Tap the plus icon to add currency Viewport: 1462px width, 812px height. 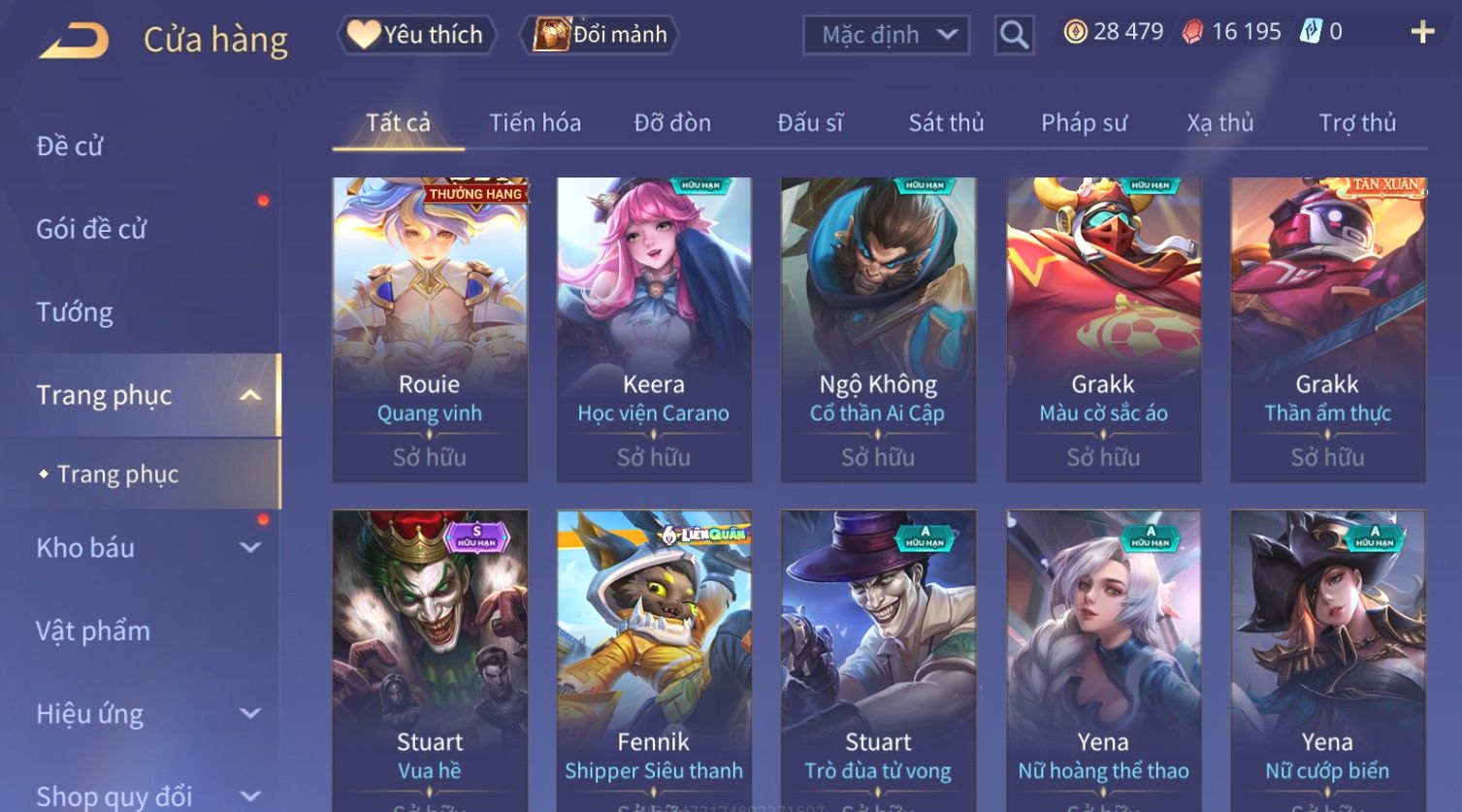pyautogui.click(x=1422, y=33)
